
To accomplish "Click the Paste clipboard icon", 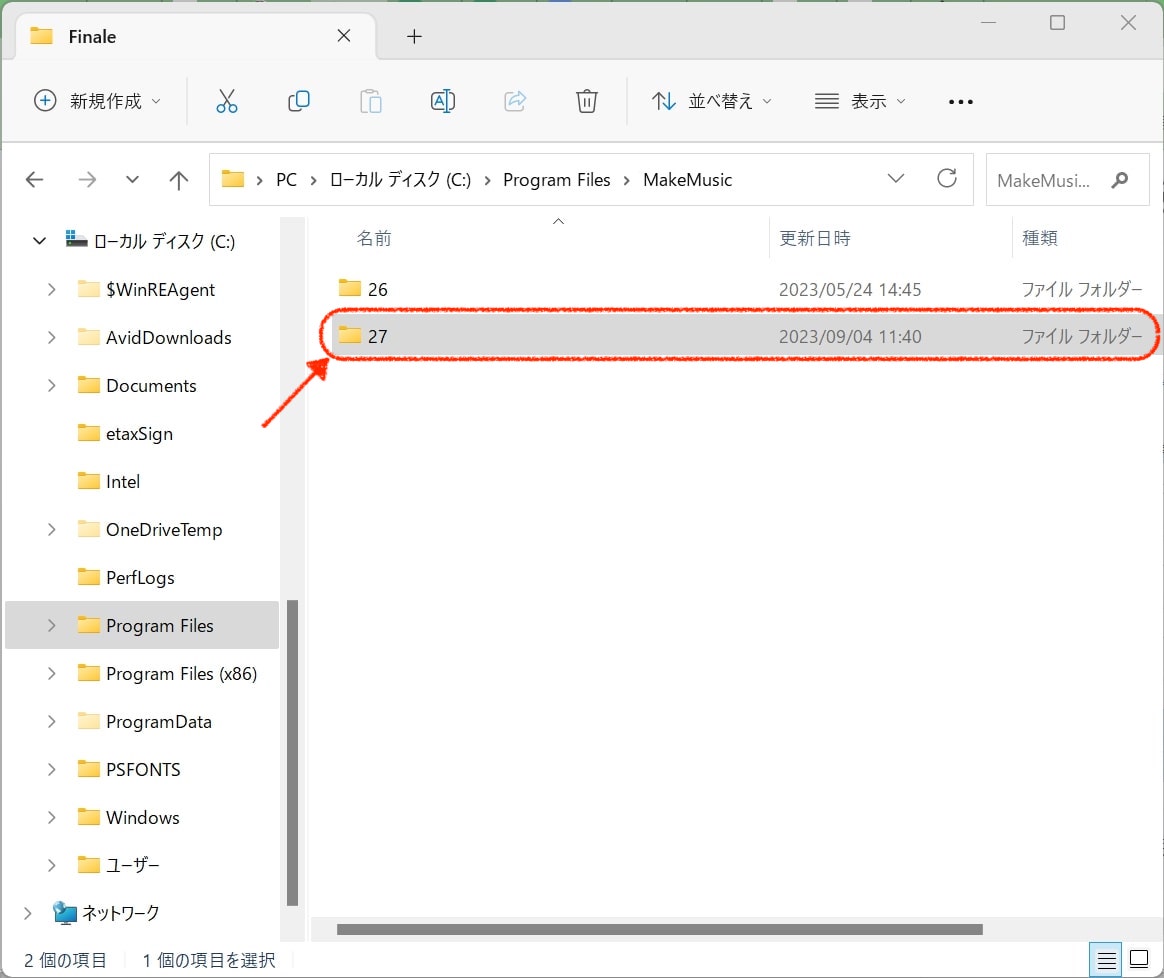I will pyautogui.click(x=370, y=101).
